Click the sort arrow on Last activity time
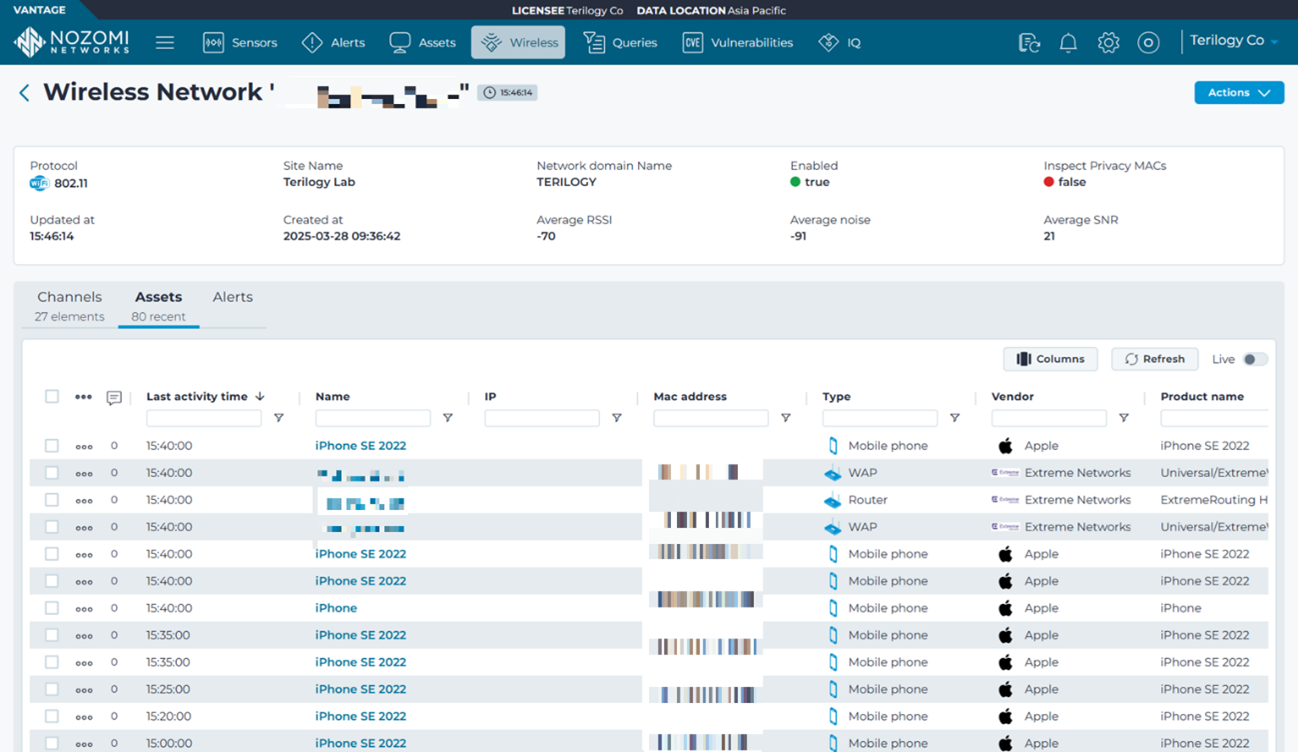Viewport: 1298px width, 752px height. coord(260,397)
